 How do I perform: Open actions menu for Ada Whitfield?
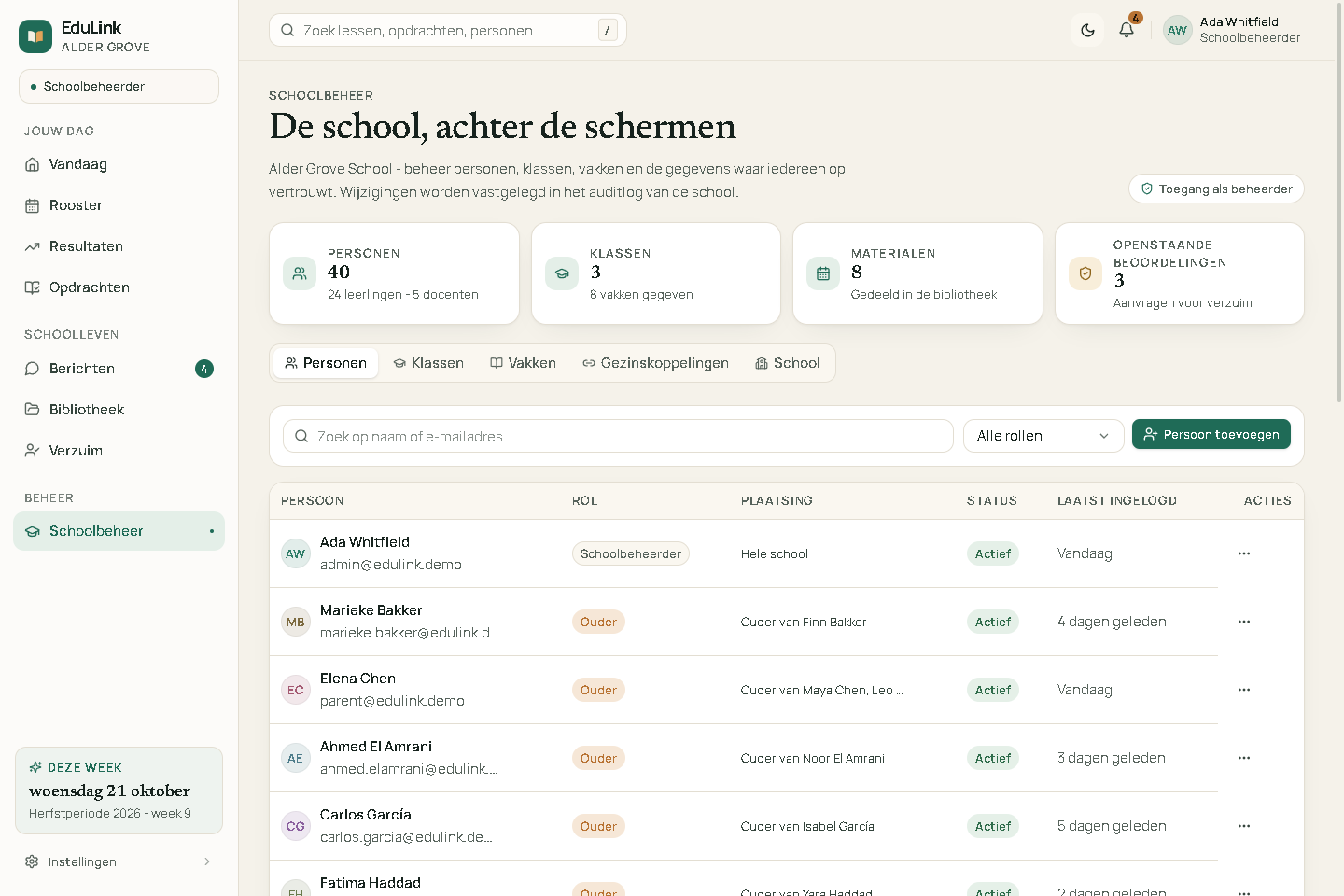pos(1244,553)
